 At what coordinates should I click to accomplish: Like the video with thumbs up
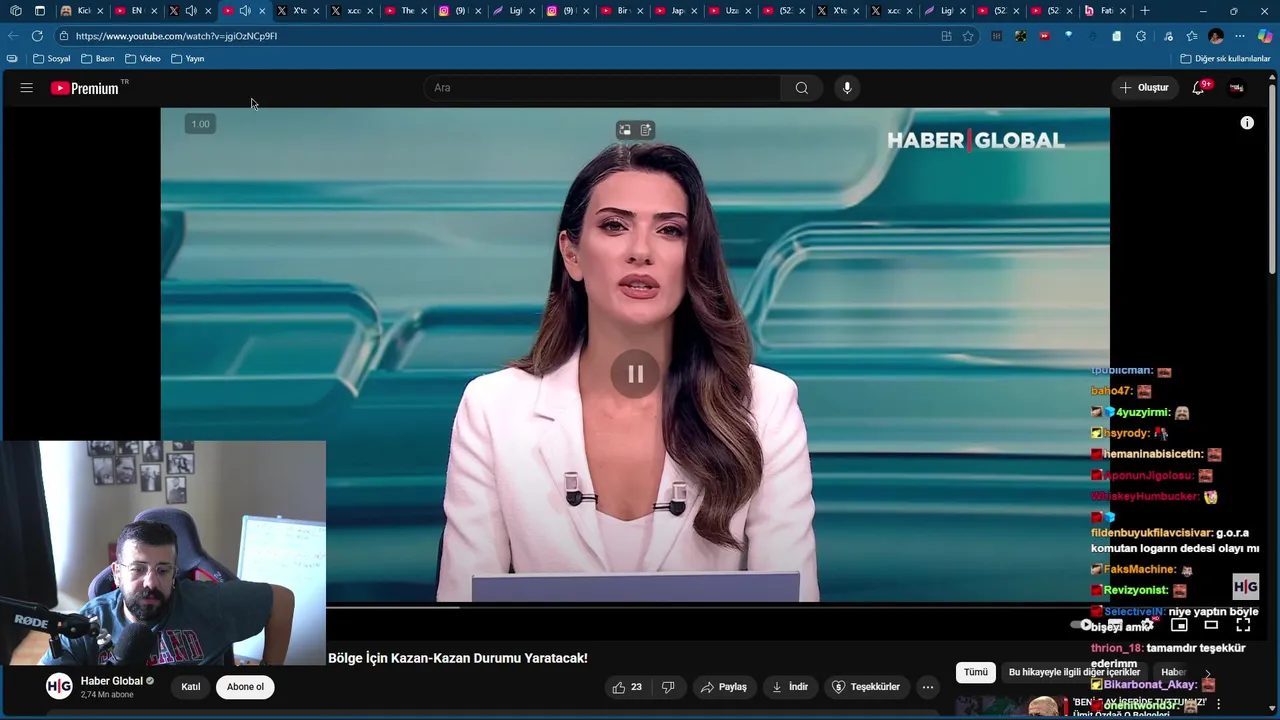(627, 687)
